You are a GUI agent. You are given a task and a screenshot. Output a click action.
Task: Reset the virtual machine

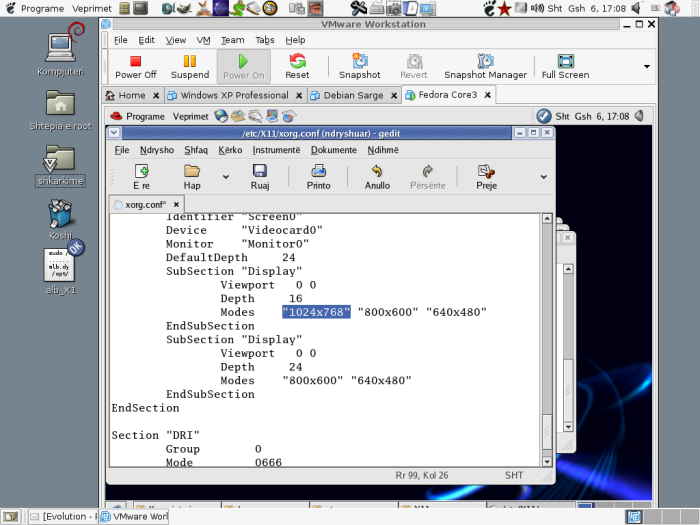click(x=297, y=67)
